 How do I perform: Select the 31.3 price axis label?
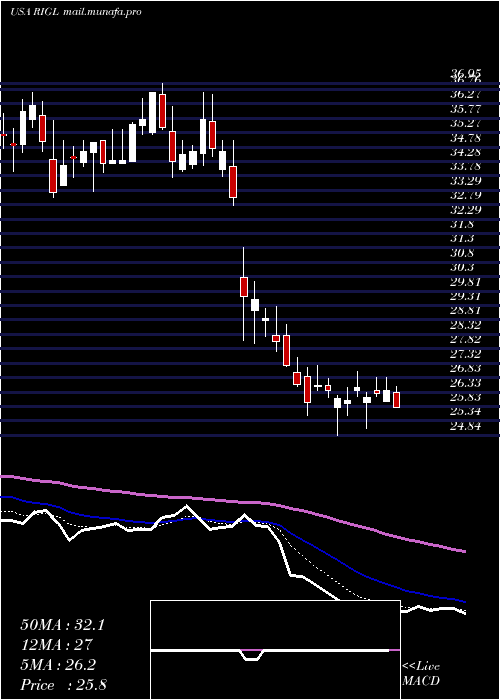pos(462,238)
